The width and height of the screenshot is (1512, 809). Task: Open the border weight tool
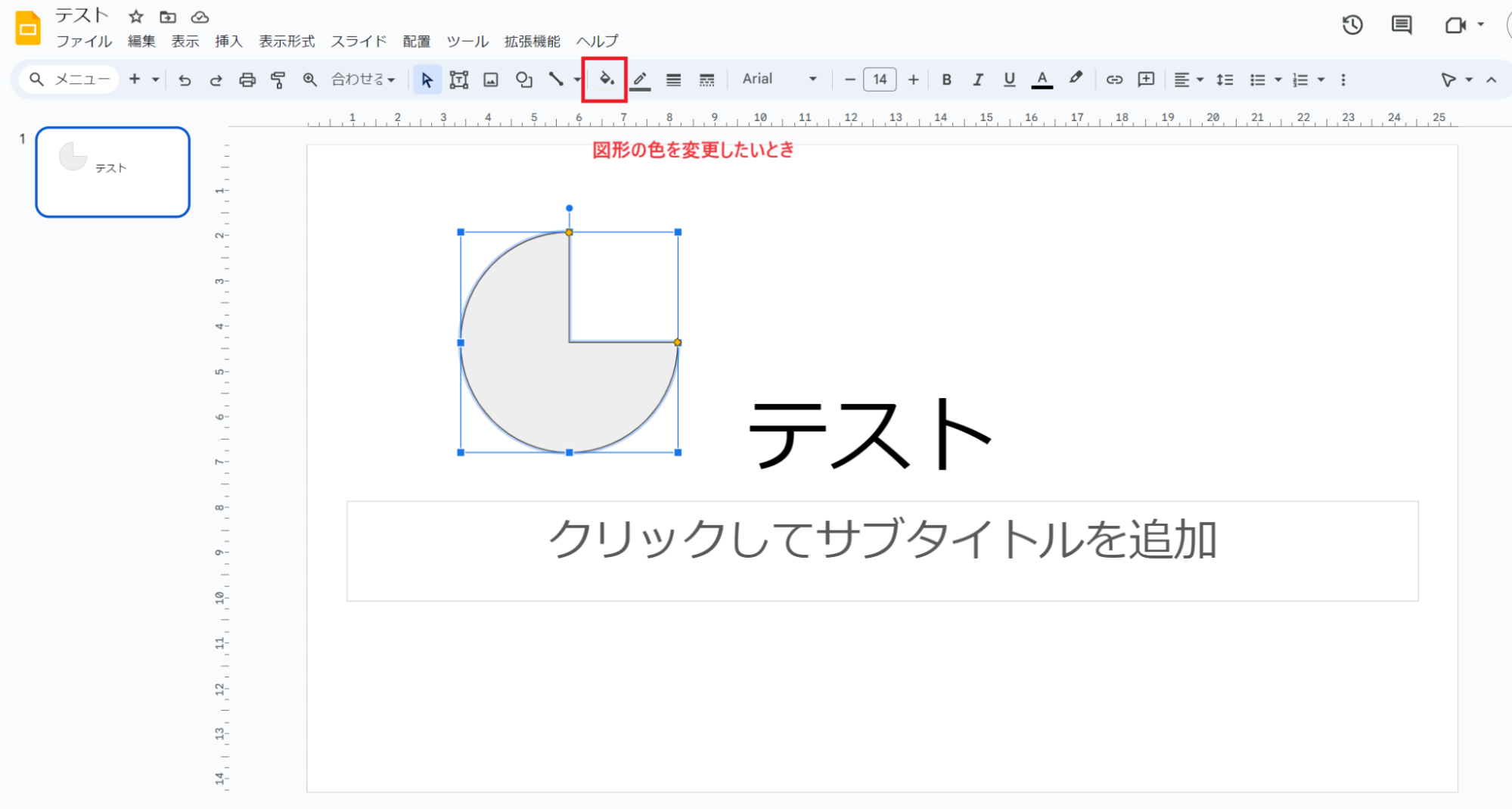click(673, 79)
